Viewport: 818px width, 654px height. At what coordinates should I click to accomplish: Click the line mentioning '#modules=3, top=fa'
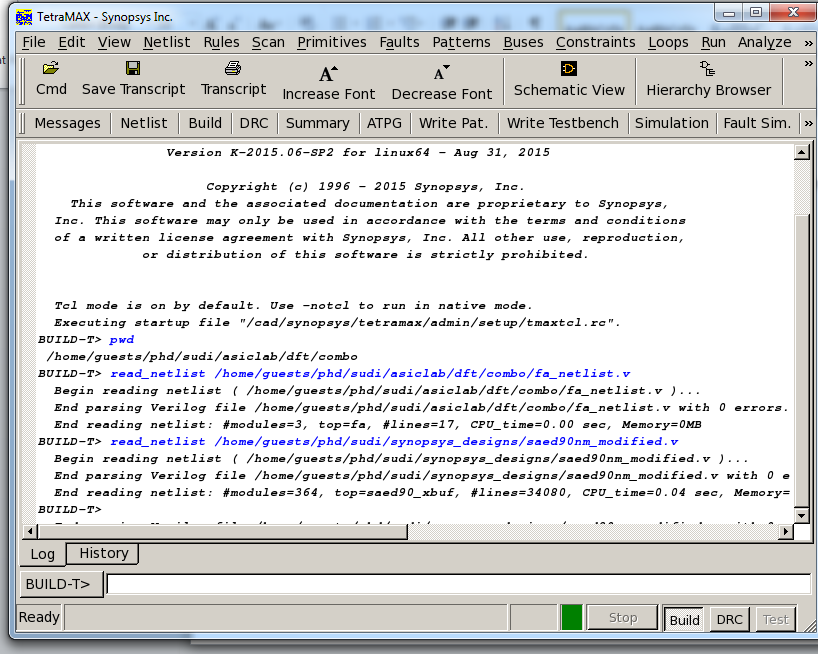[378, 425]
